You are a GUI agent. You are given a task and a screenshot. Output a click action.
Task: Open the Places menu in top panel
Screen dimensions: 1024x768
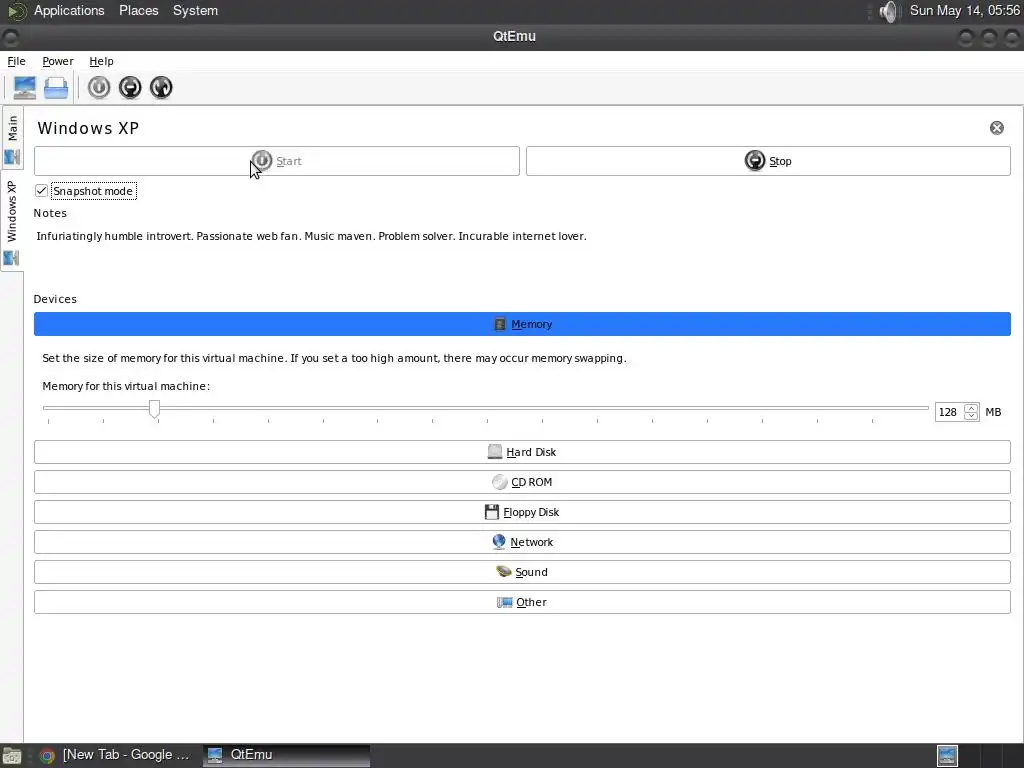coord(138,10)
